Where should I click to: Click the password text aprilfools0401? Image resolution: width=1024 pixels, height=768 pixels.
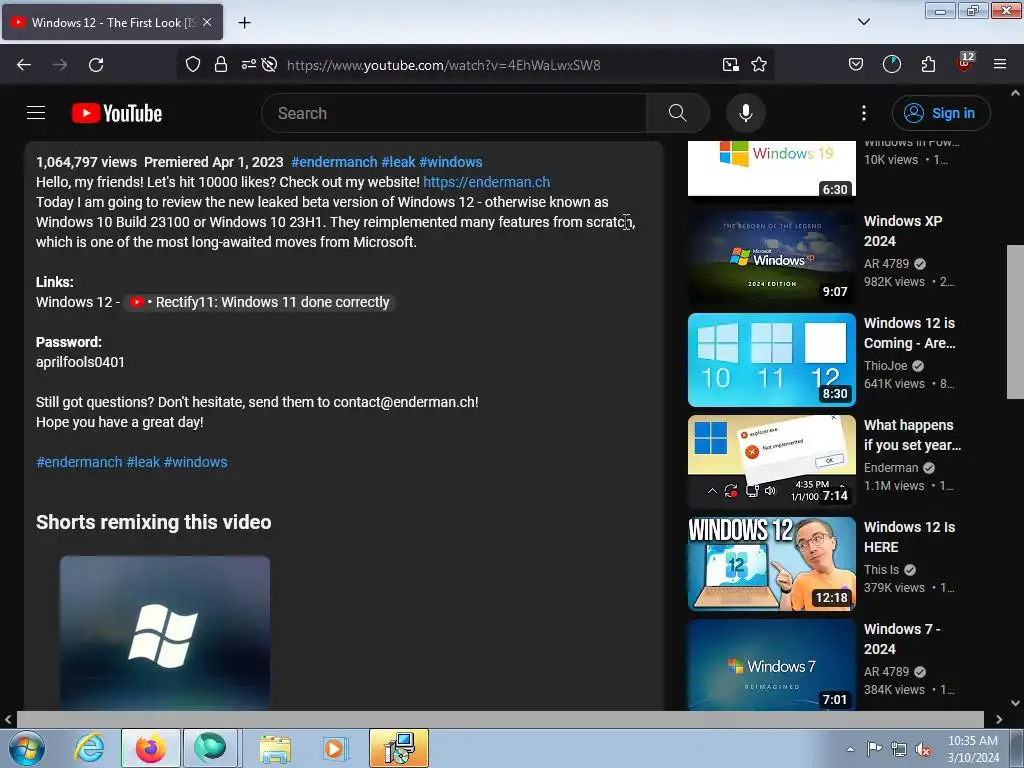click(x=80, y=362)
